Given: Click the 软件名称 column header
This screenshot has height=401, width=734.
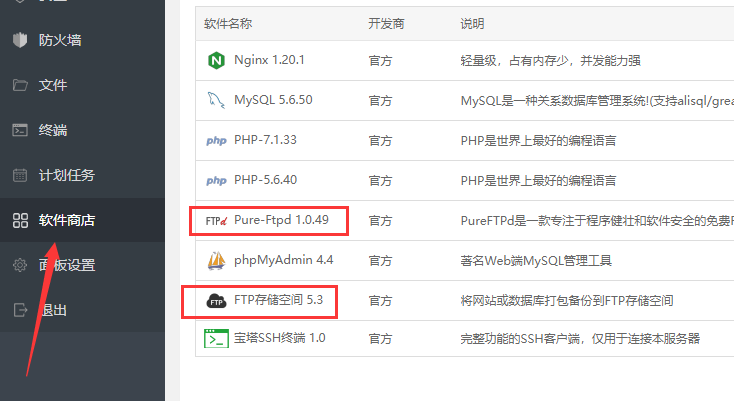Looking at the screenshot, I should point(228,24).
